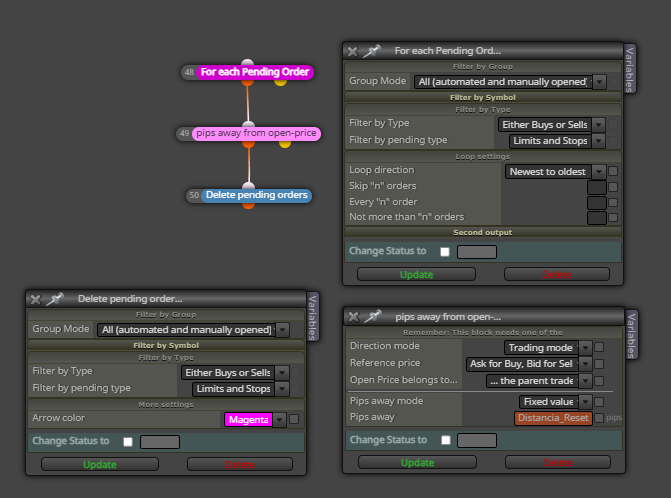Close the pips away from open-price panel
The height and width of the screenshot is (498, 671).
pyautogui.click(x=353, y=317)
